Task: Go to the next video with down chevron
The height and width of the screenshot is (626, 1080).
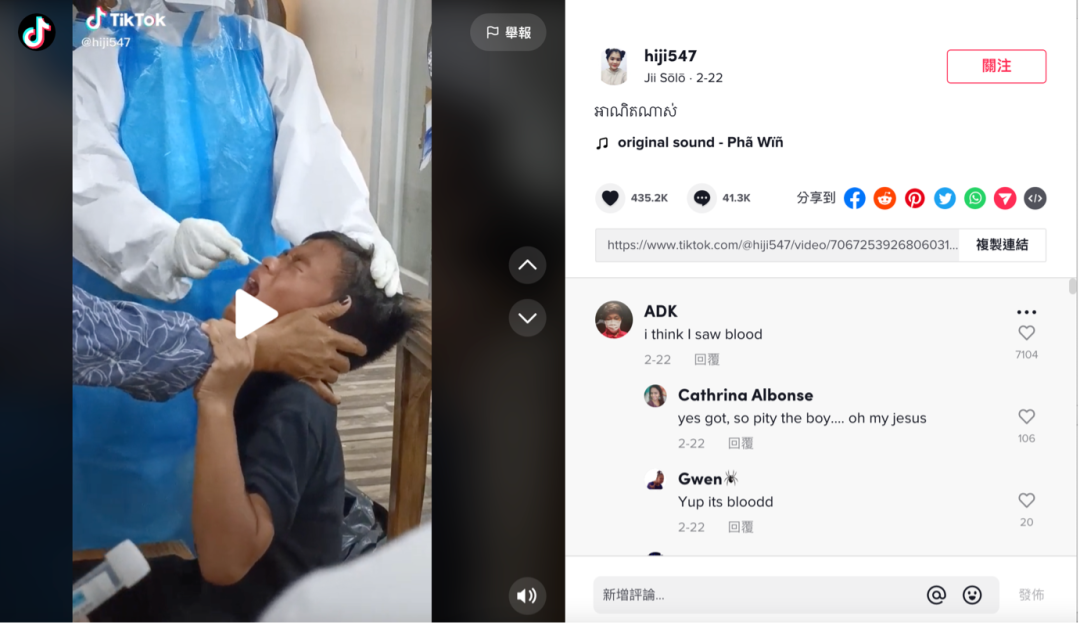Action: click(528, 318)
